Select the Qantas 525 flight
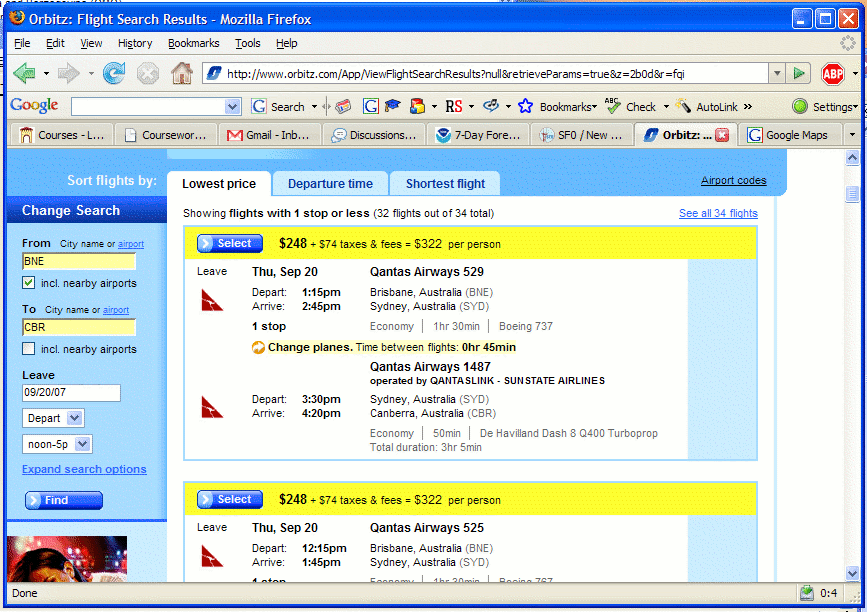The image size is (867, 612). 230,499
